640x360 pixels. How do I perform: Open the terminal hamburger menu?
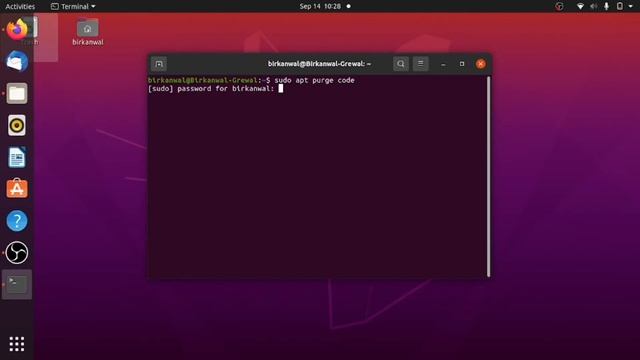pos(420,64)
